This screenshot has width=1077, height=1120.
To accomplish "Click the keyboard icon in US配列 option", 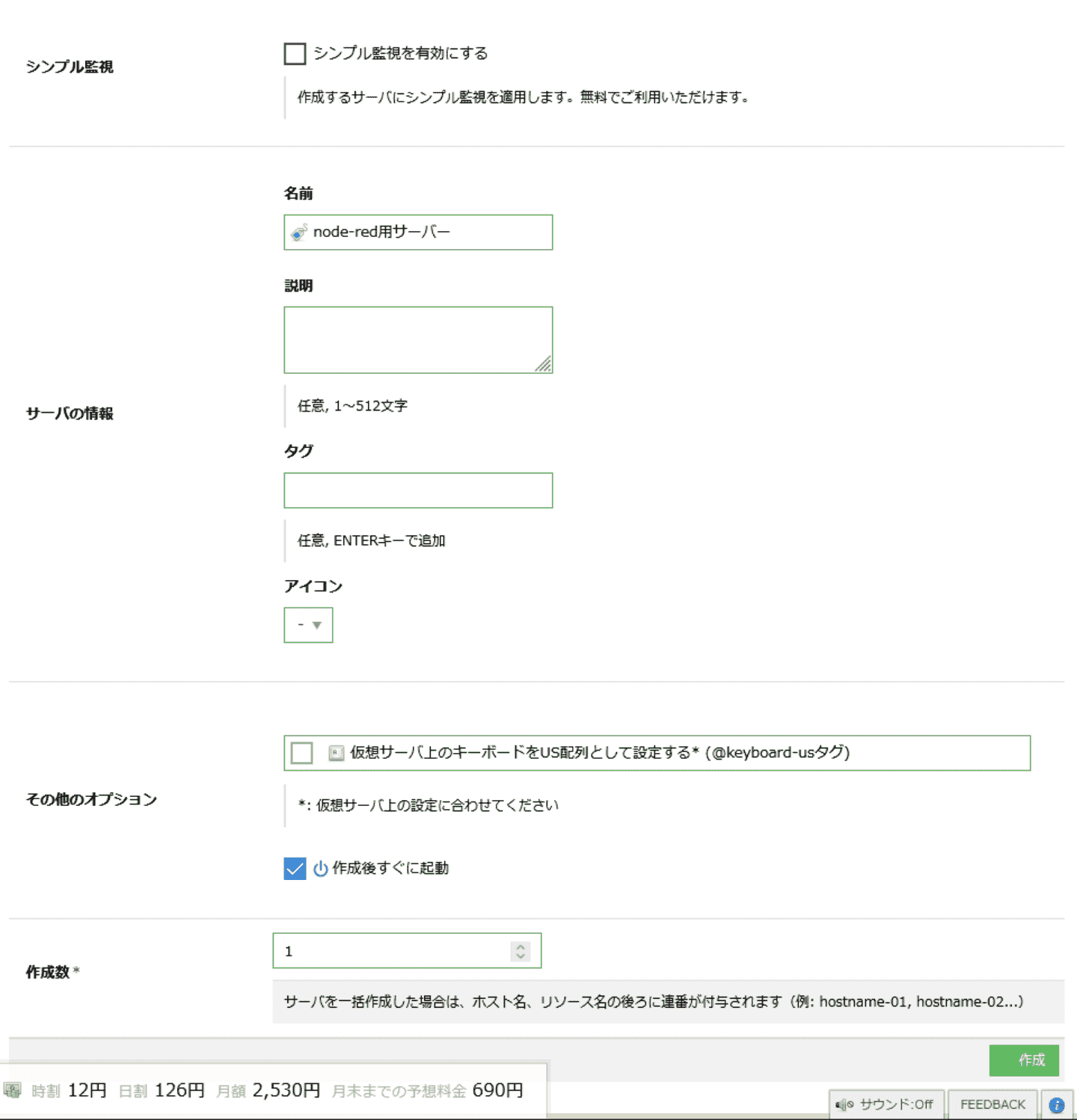I will click(x=337, y=753).
